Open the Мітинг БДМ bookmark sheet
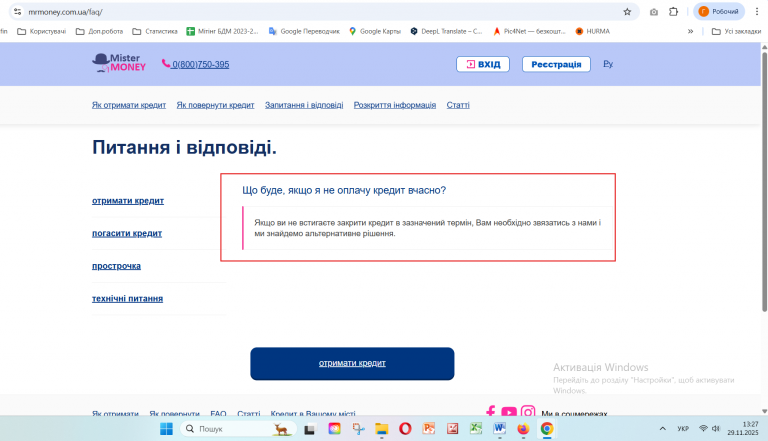Viewport: 768px width, 441px height. click(222, 31)
